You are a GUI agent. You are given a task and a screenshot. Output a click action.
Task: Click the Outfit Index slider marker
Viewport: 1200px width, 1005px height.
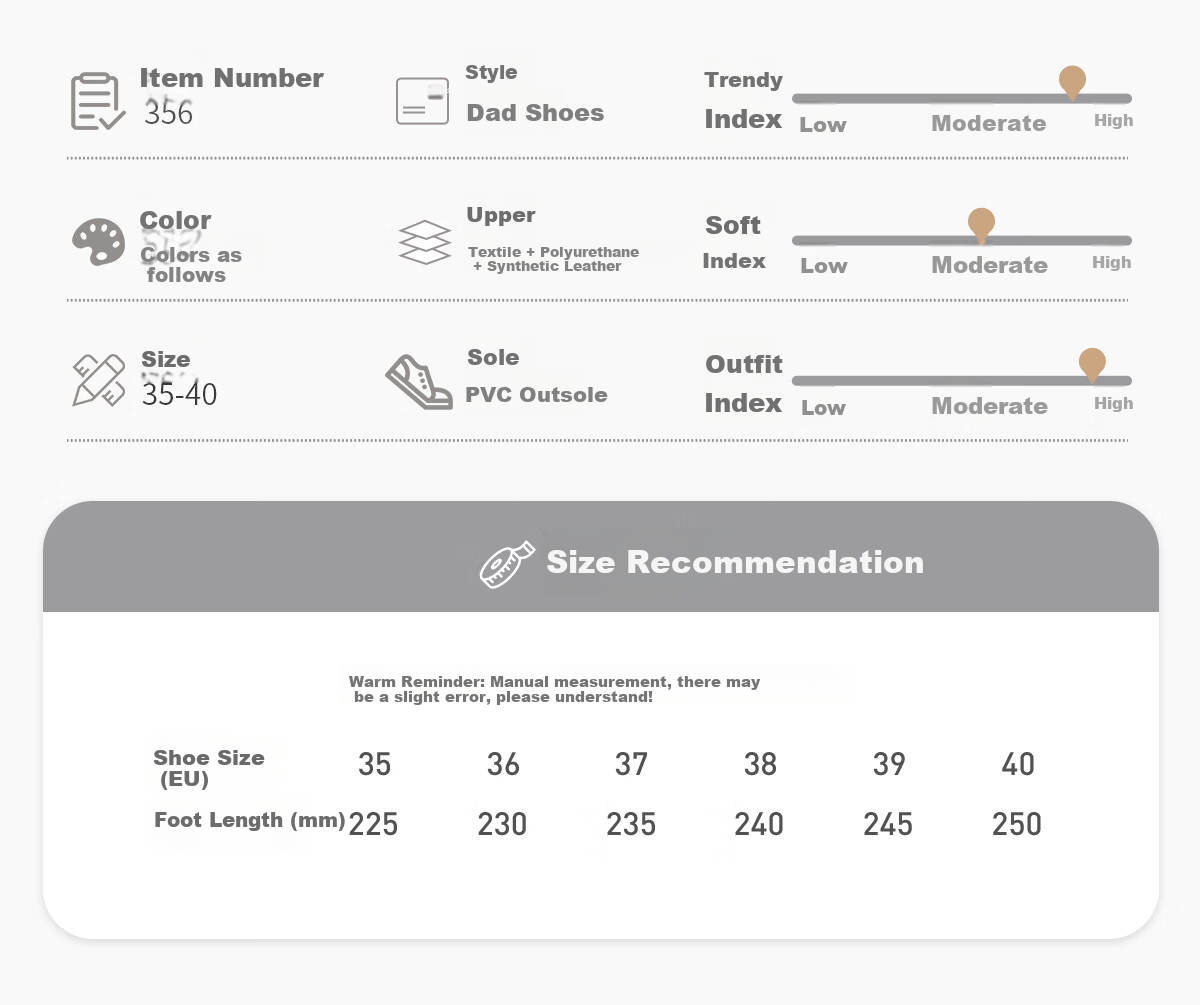(1092, 365)
